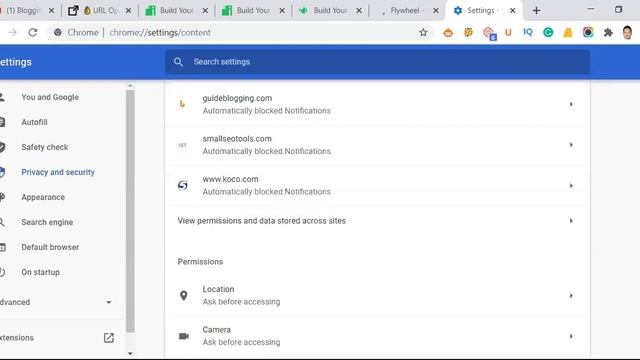Click the round camera-like extension icon
Viewport: 640px width, 360px height.
tap(588, 32)
